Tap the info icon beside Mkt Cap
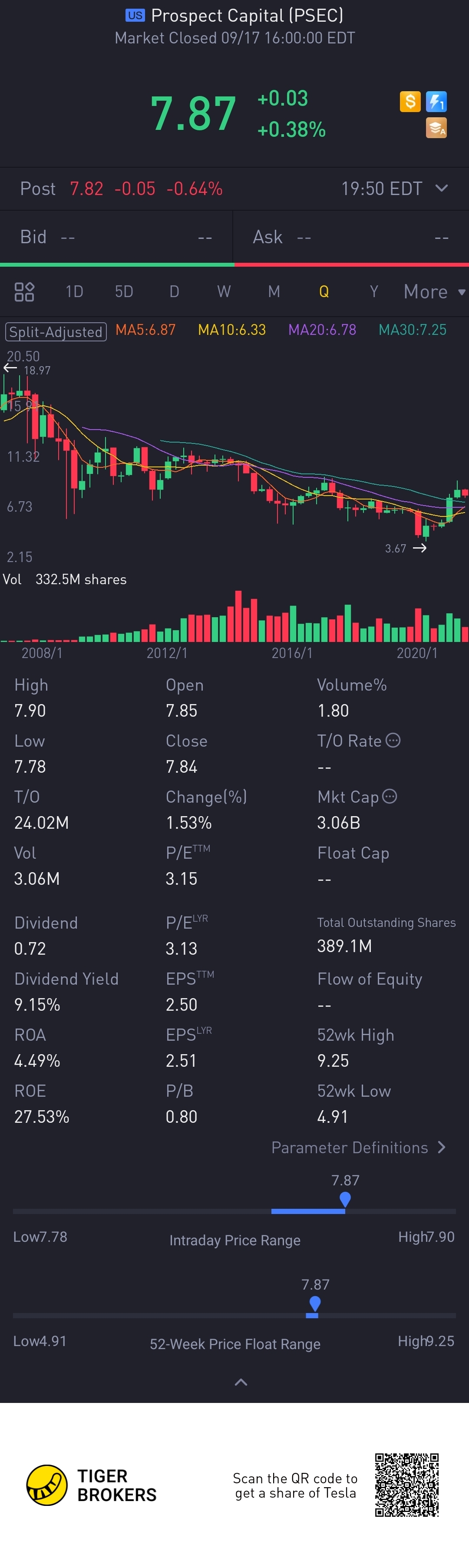This screenshot has height=1568, width=469. (390, 796)
